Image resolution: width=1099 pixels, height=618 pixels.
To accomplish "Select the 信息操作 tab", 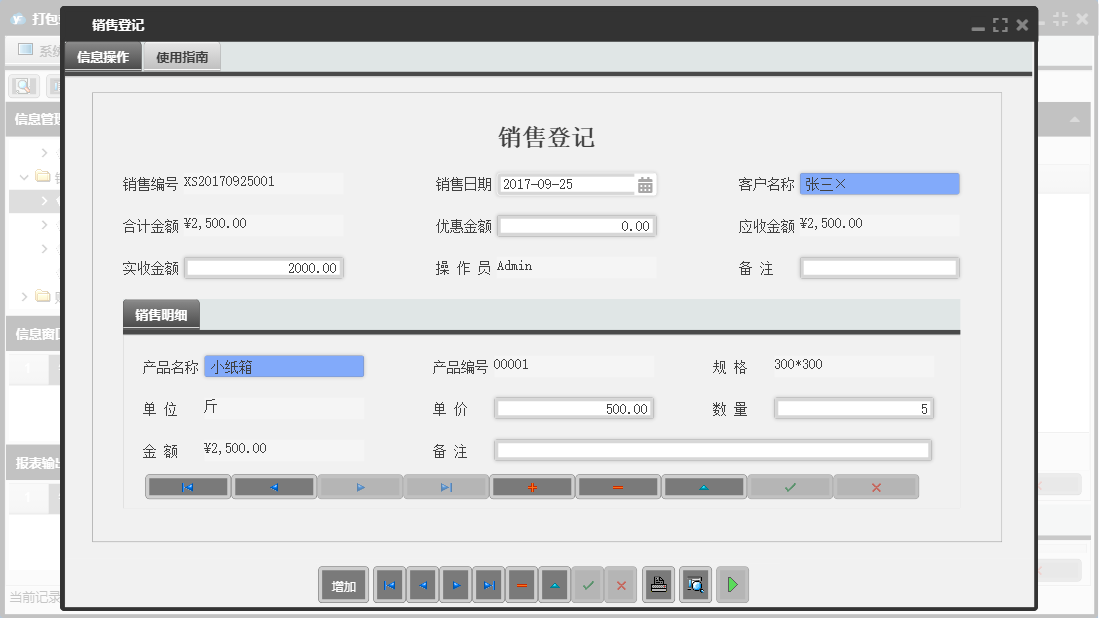I will 103,57.
